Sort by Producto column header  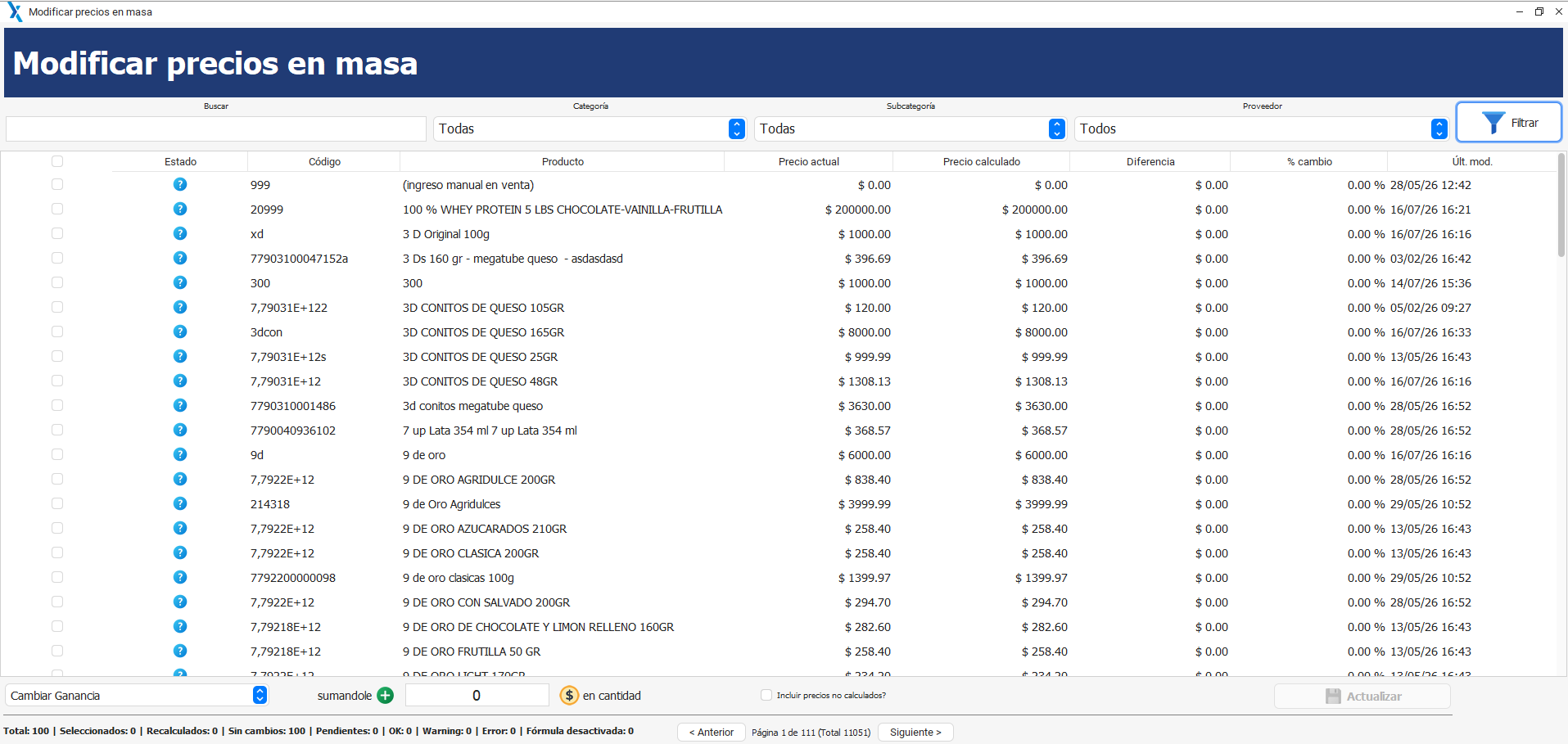click(x=563, y=162)
